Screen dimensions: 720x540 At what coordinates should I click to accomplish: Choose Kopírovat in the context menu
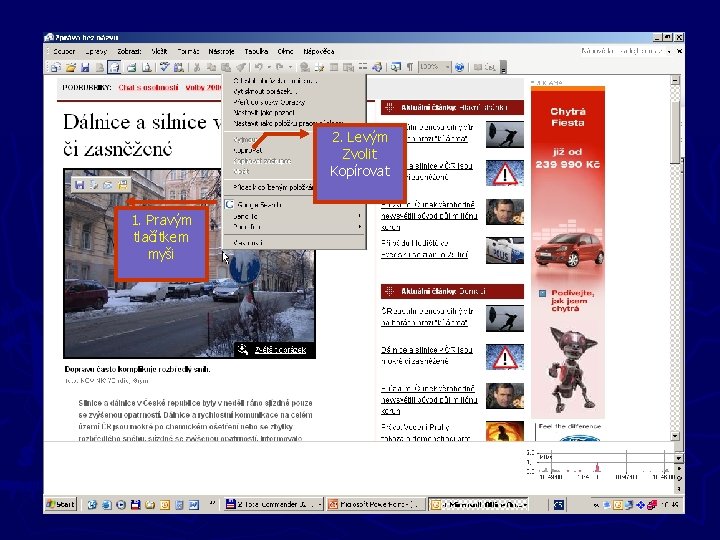(x=248, y=150)
